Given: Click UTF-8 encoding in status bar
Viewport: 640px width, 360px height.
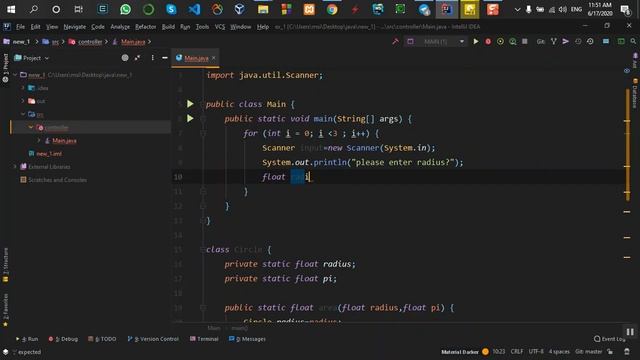Looking at the screenshot, I should point(536,351).
